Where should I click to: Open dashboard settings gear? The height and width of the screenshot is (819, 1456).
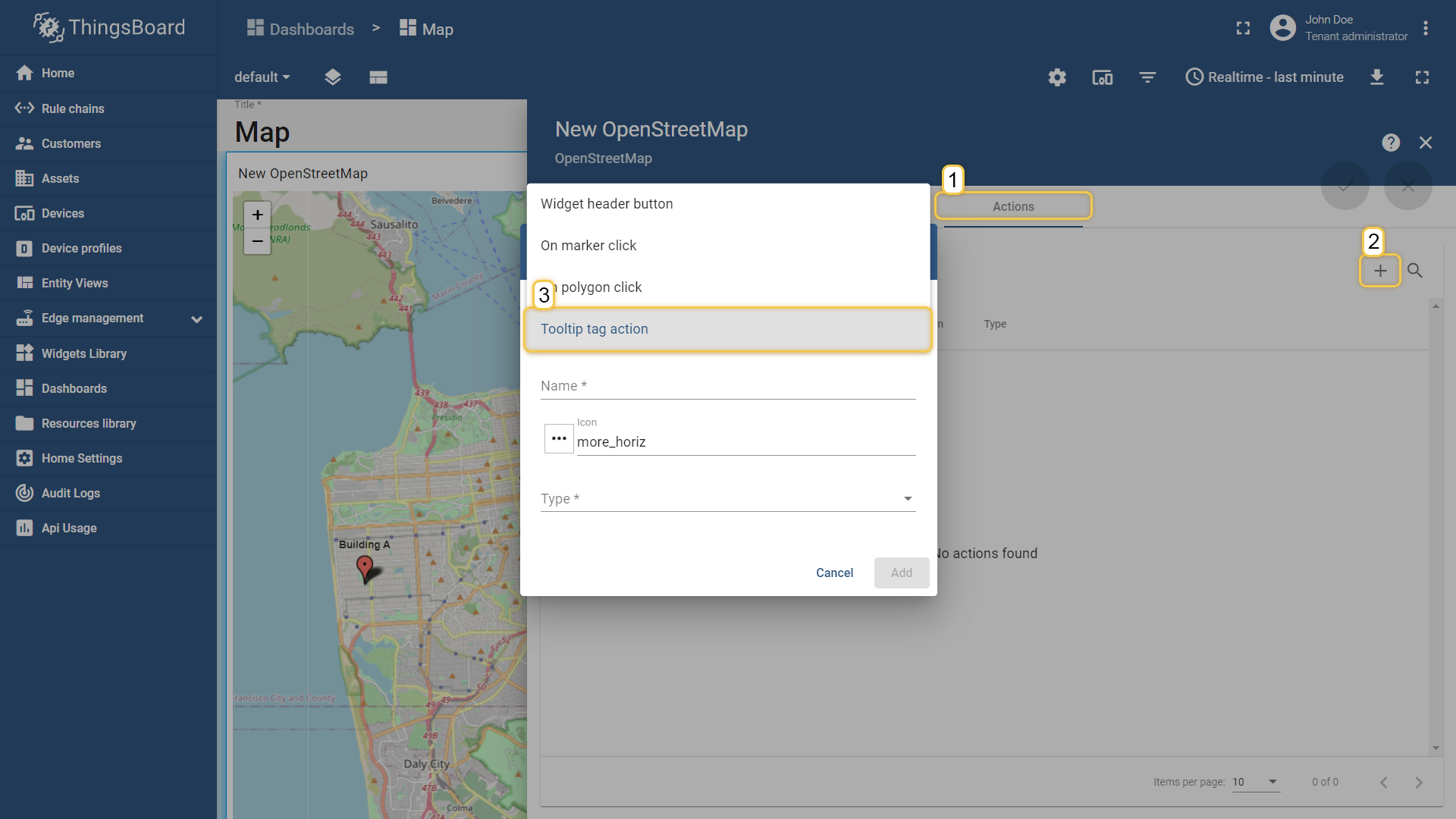coord(1057,77)
